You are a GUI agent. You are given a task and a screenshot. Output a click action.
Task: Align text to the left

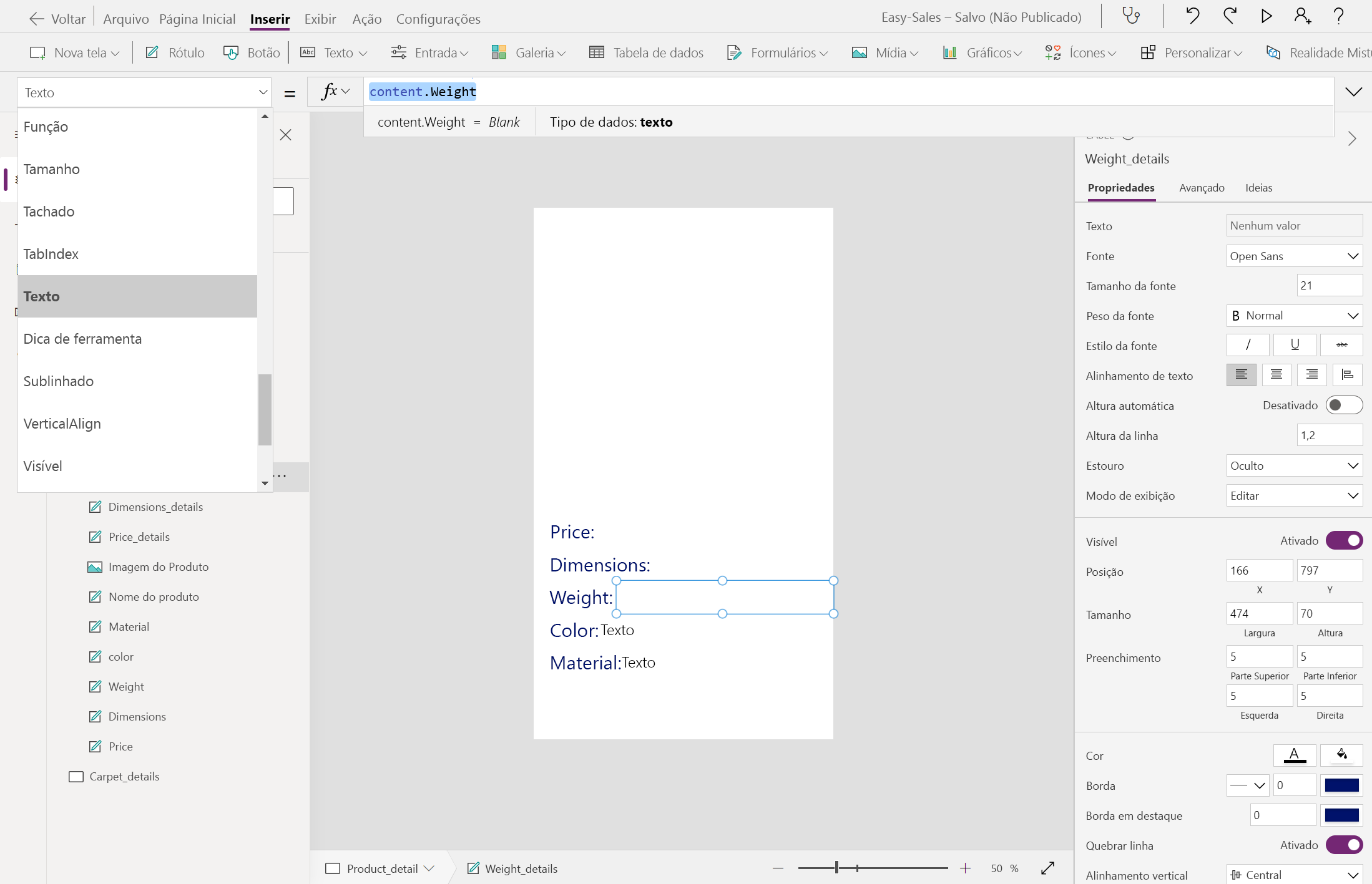[1242, 375]
